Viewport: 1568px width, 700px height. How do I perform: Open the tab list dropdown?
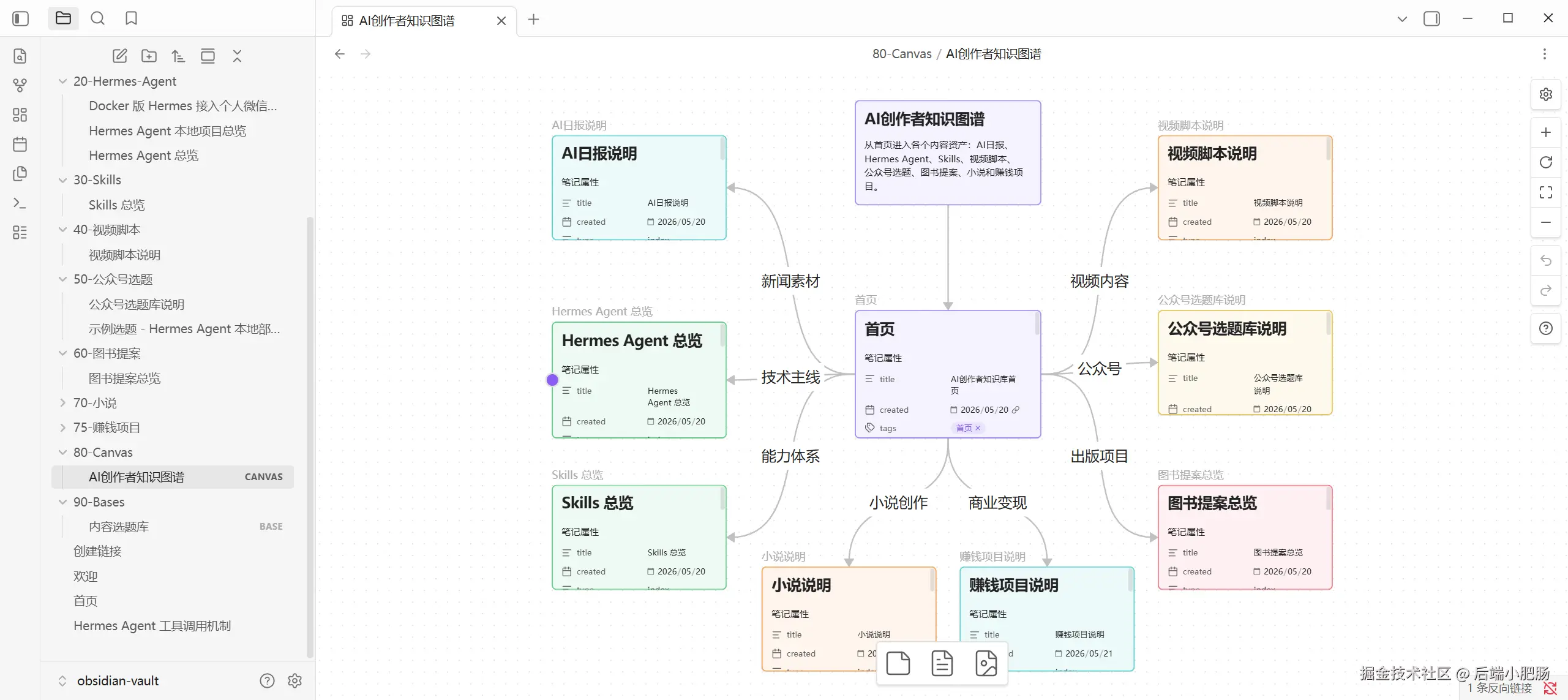[x=1401, y=19]
